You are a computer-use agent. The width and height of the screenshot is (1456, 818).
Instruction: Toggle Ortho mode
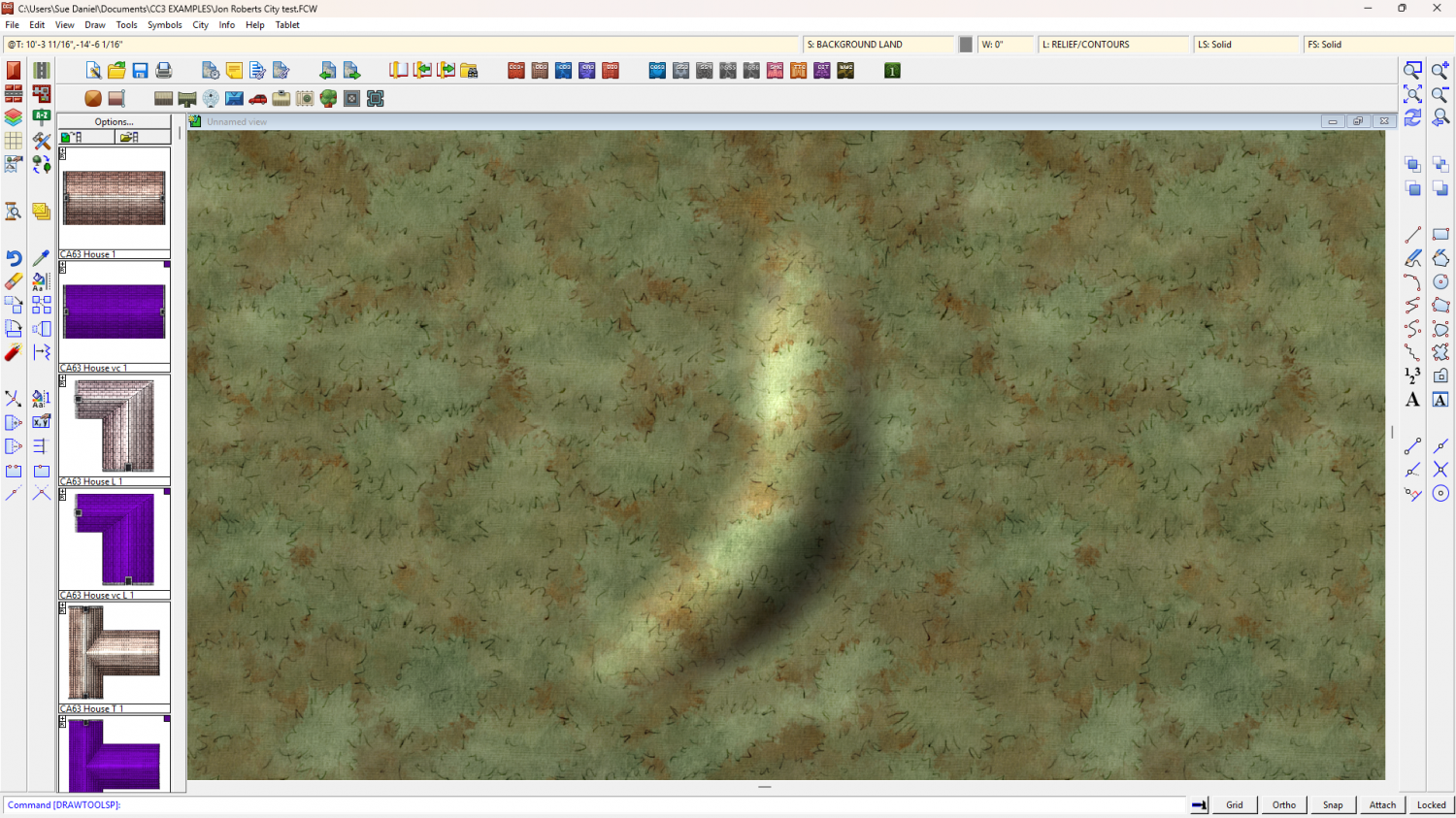1283,804
